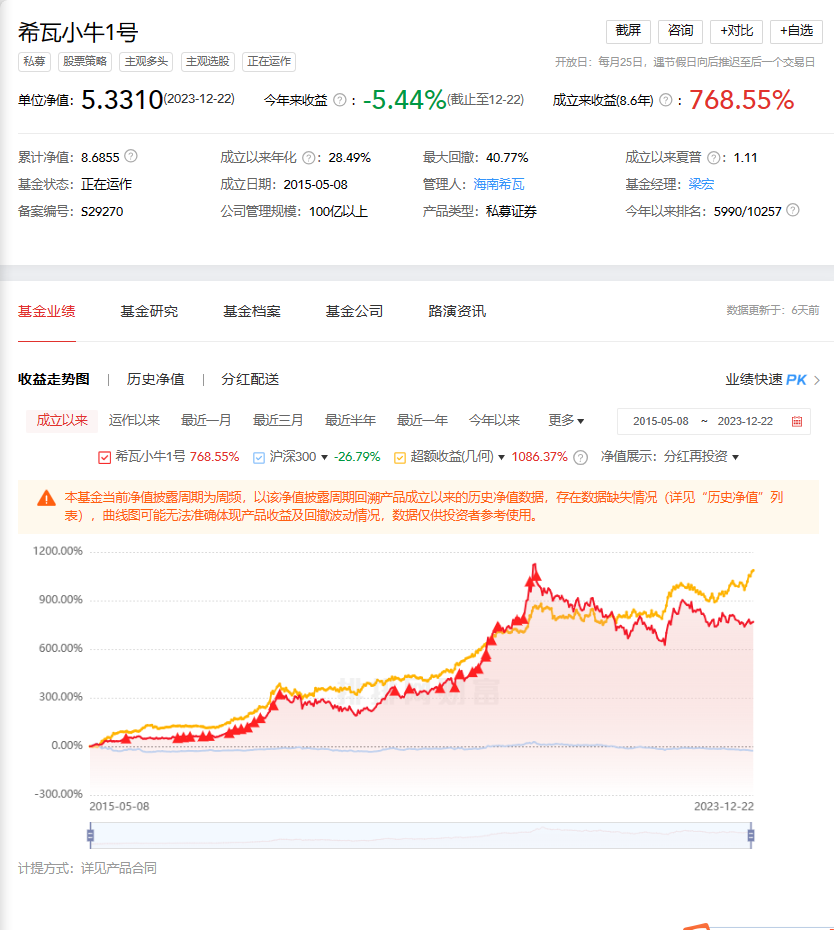
Task: Open help icon beside 成立来收益(8.6年)
Action: coord(666,100)
